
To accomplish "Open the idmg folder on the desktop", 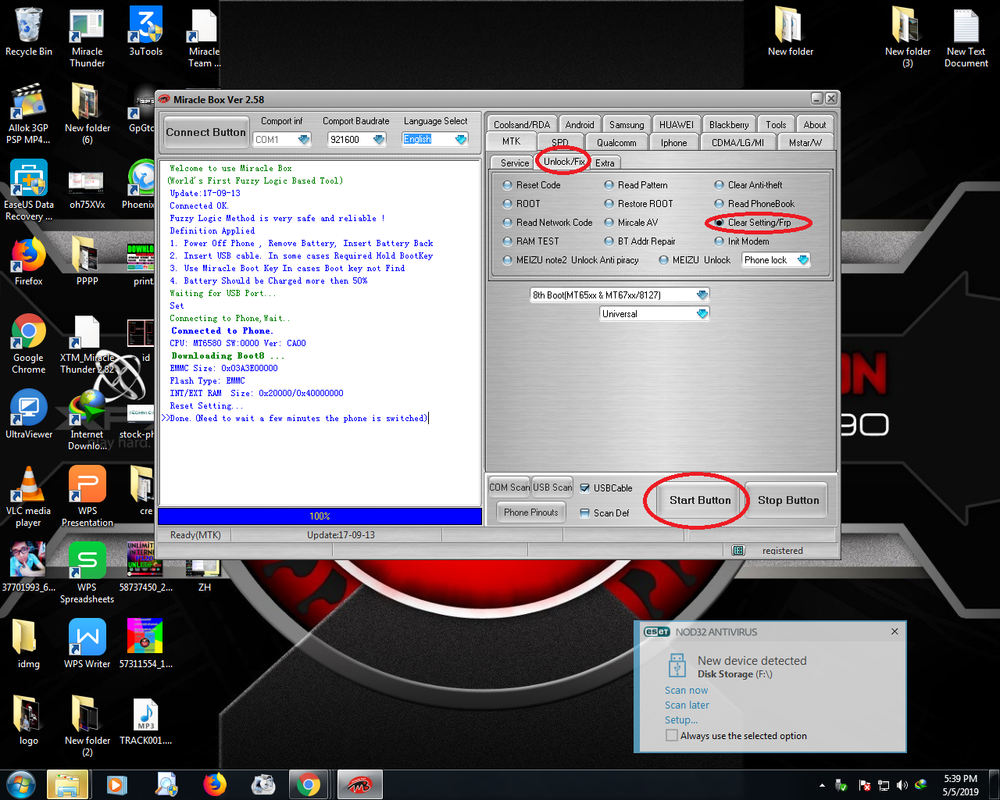I will coord(28,644).
